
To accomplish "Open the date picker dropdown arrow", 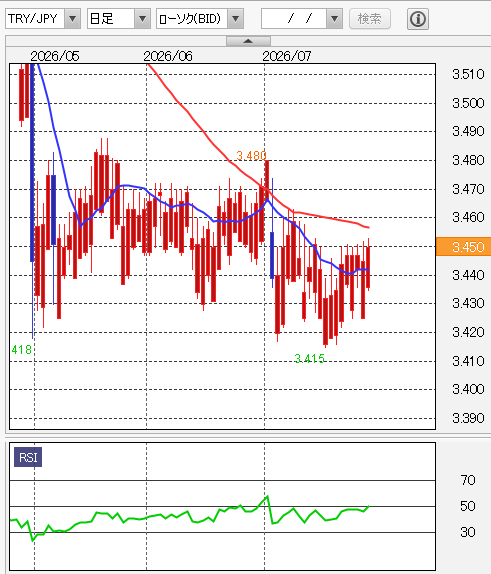I will 334,18.
